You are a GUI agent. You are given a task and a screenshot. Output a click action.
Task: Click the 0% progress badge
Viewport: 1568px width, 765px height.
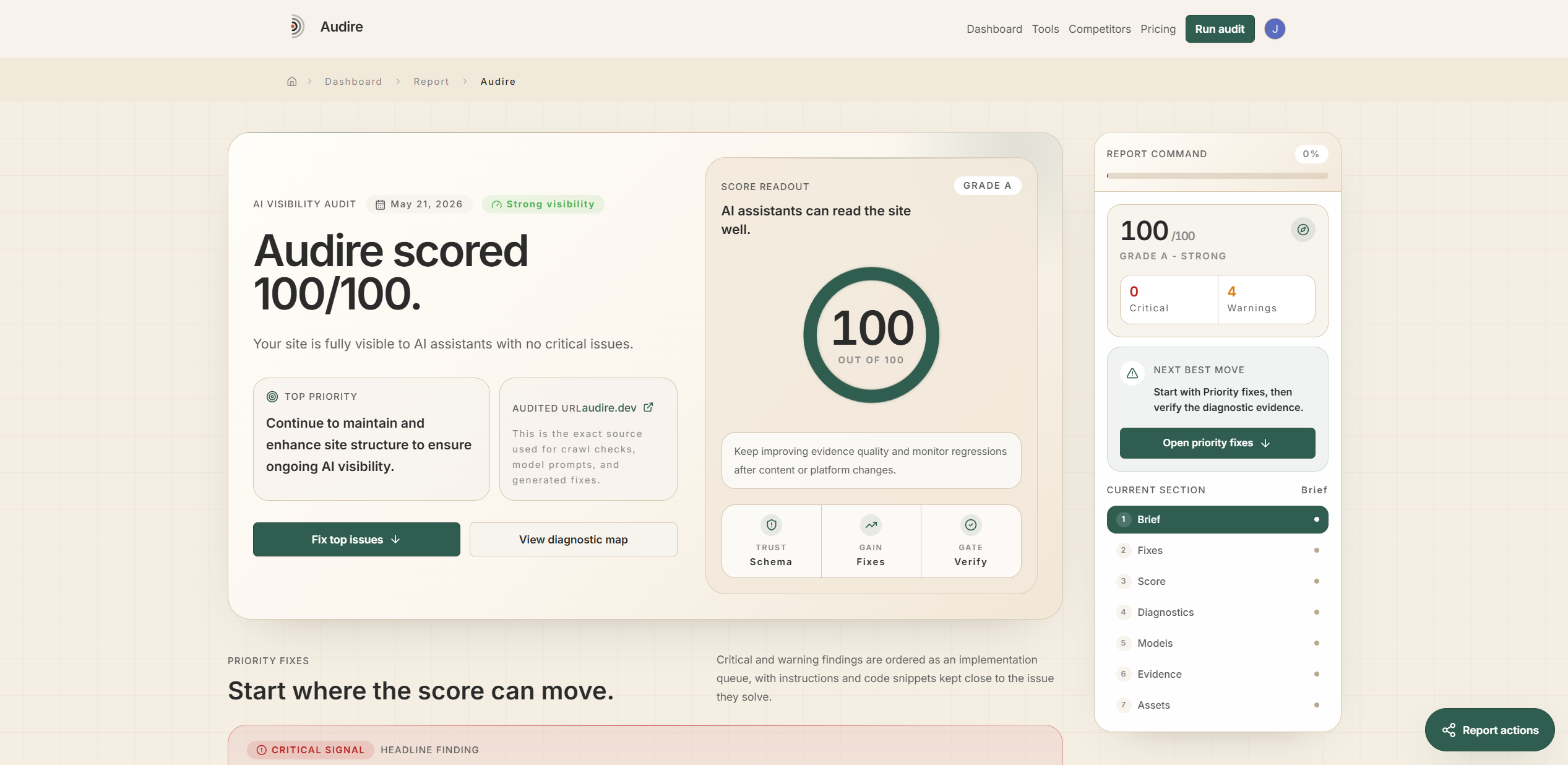coord(1311,154)
